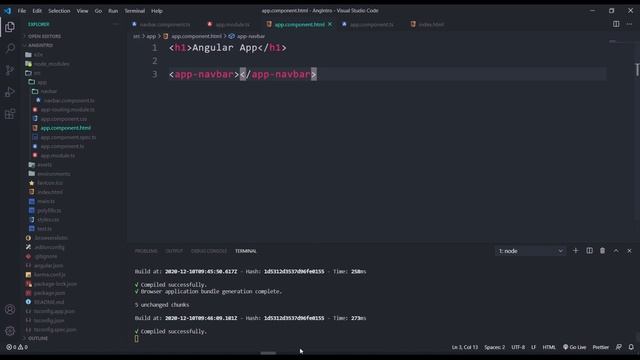Open the Search view in activity bar
The width and height of the screenshot is (640, 360).
[x=10, y=49]
